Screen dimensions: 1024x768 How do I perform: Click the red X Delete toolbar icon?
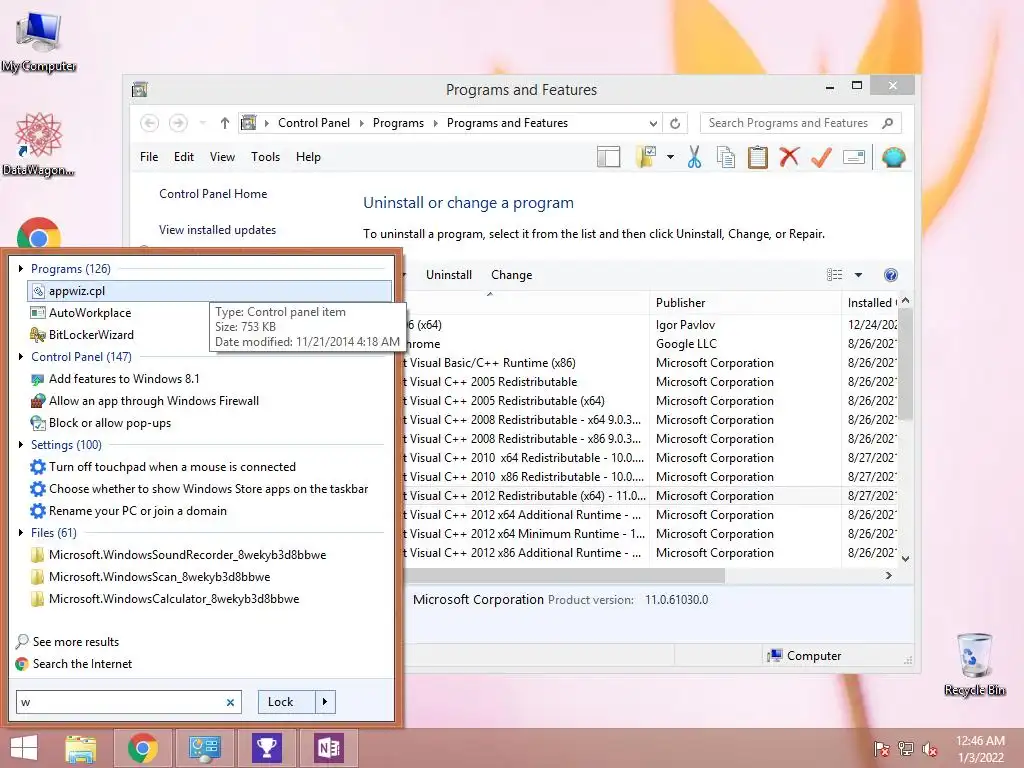(789, 157)
